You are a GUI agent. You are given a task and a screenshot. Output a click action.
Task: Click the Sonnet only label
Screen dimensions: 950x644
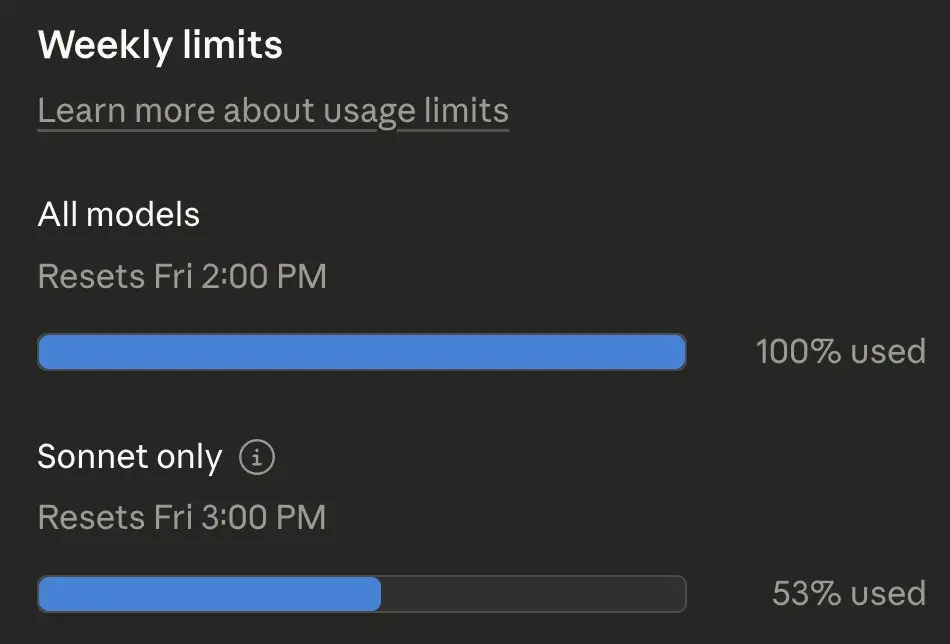(129, 458)
